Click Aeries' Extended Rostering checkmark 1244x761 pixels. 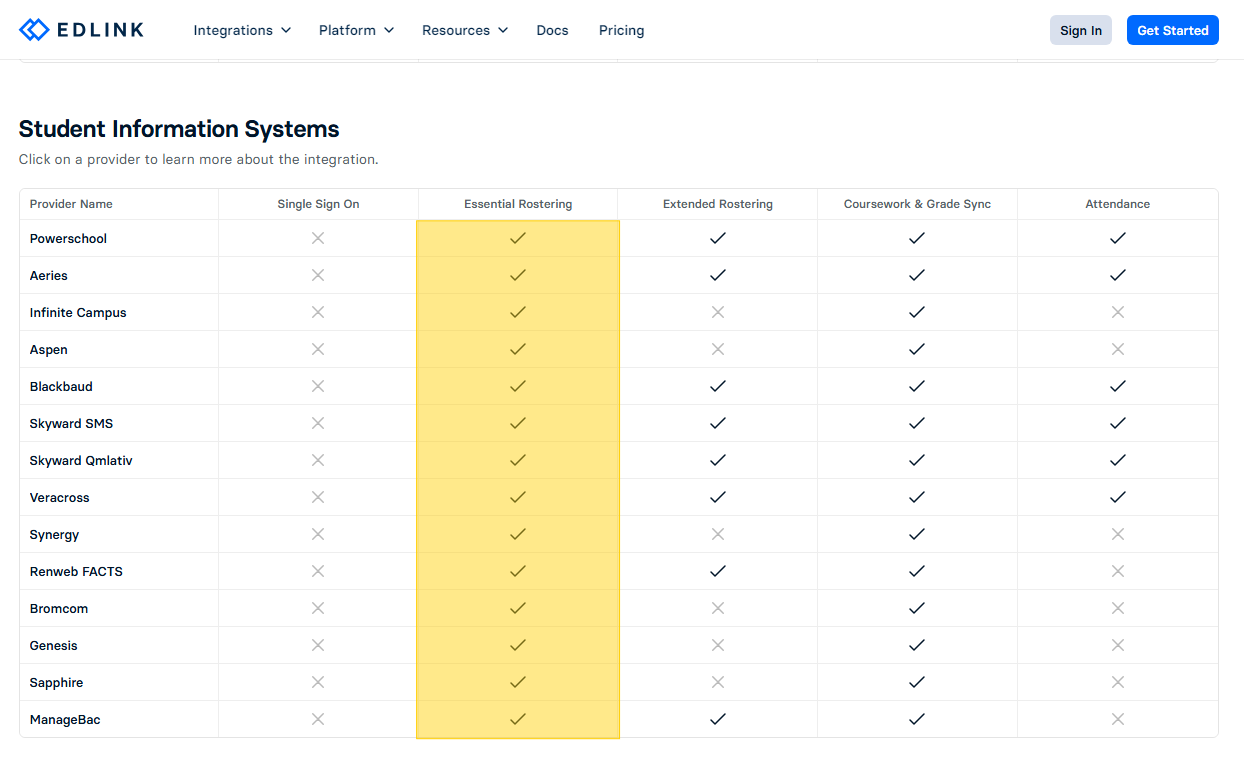click(718, 275)
